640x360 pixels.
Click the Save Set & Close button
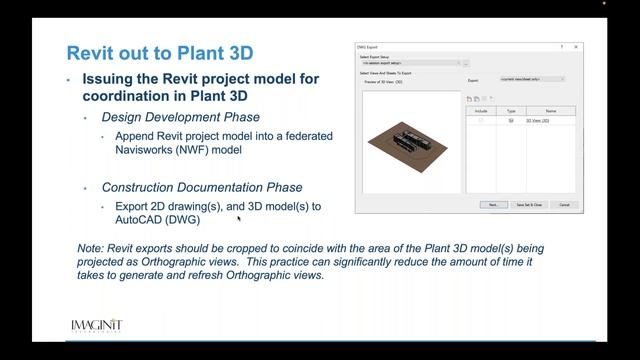[x=529, y=205]
